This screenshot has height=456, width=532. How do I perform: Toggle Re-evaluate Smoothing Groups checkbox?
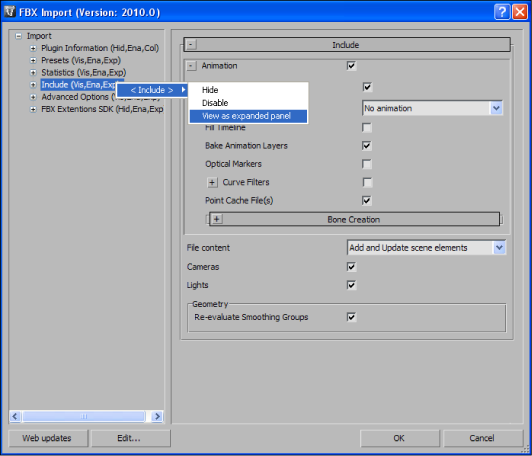(x=351, y=317)
